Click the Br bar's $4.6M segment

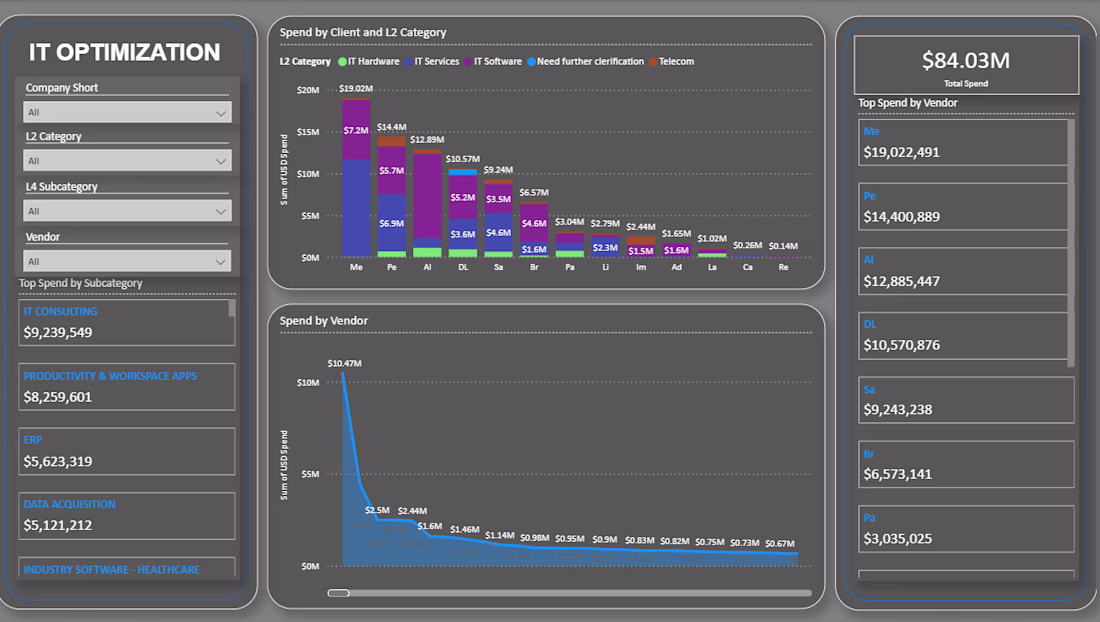click(534, 224)
